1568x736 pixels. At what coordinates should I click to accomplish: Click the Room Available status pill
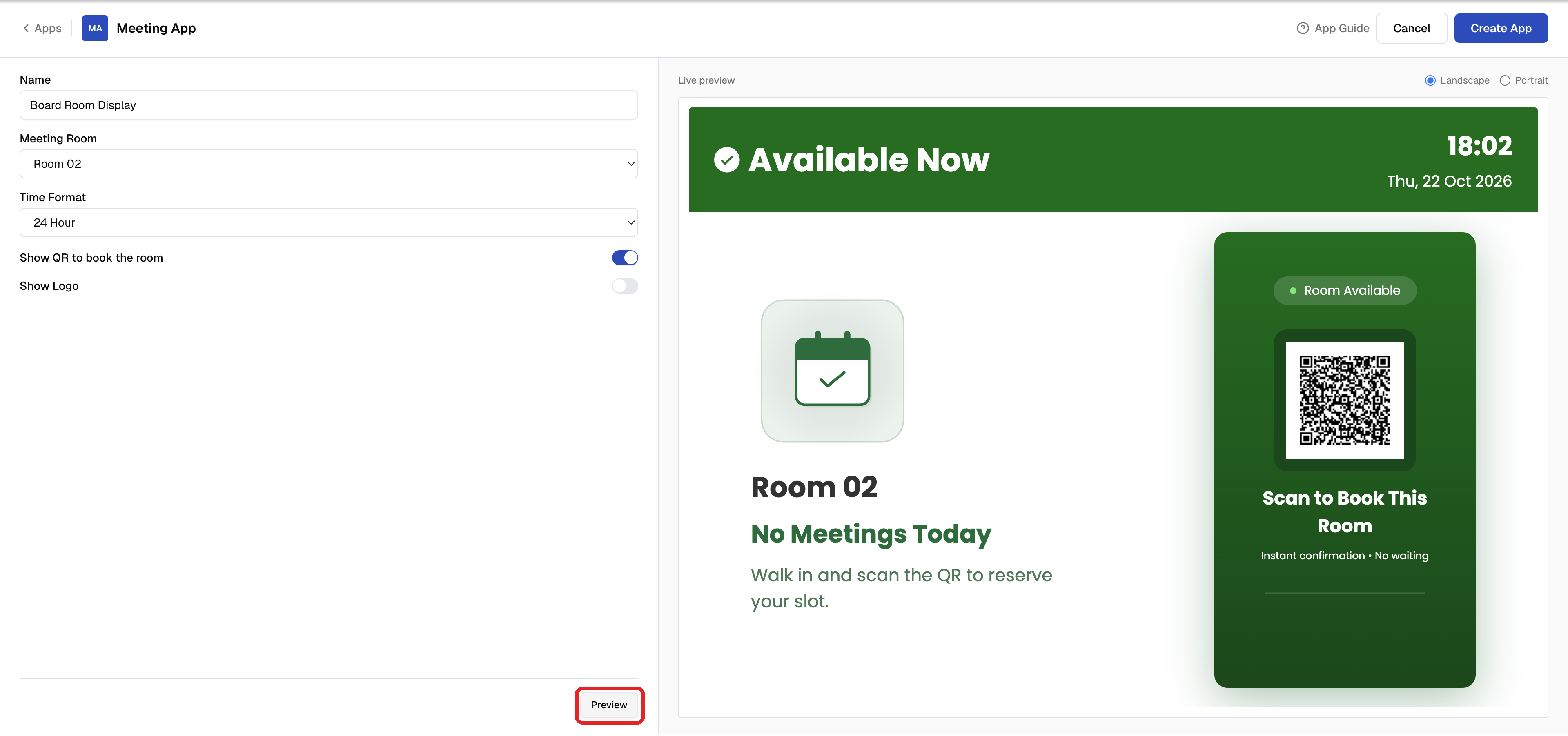point(1345,291)
